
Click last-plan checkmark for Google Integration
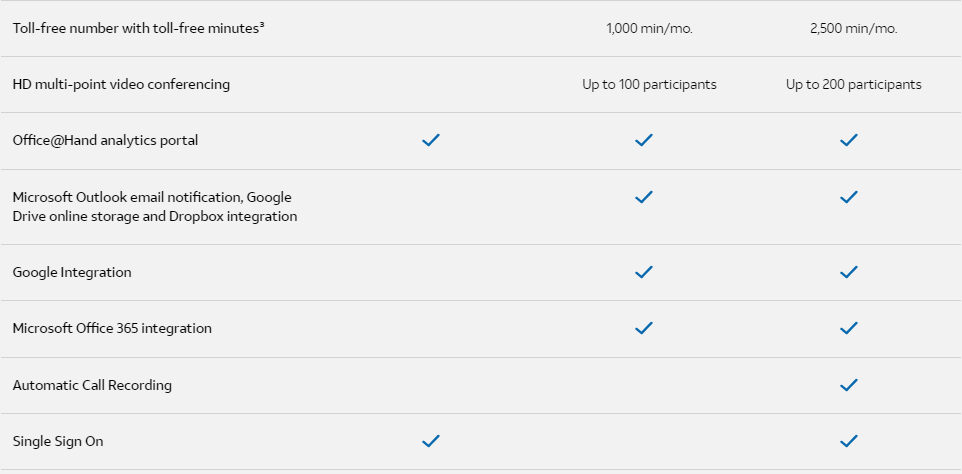click(848, 272)
